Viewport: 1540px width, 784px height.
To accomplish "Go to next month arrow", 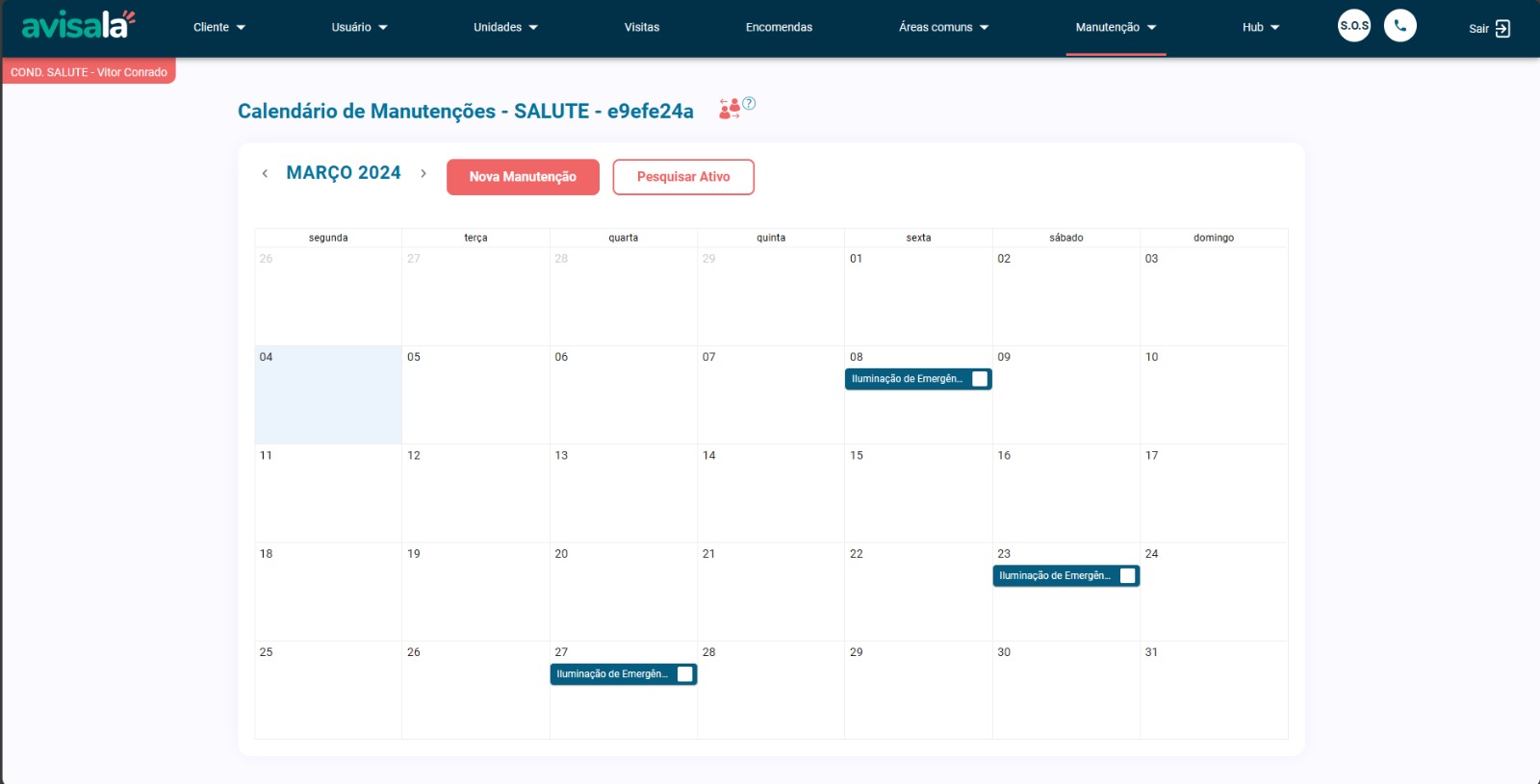I will coord(423,173).
